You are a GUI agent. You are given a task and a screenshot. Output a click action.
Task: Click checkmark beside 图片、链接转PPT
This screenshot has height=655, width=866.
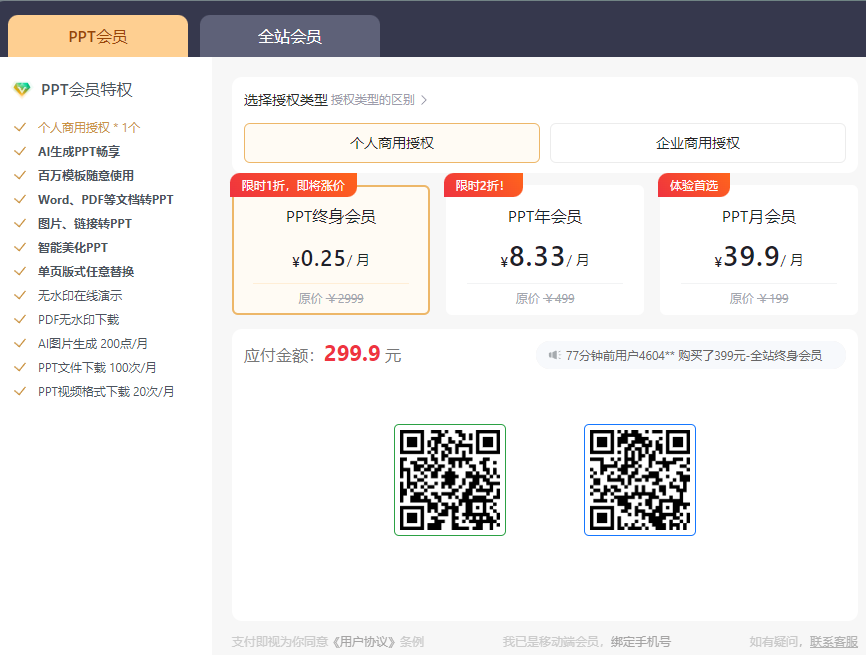click(x=20, y=224)
